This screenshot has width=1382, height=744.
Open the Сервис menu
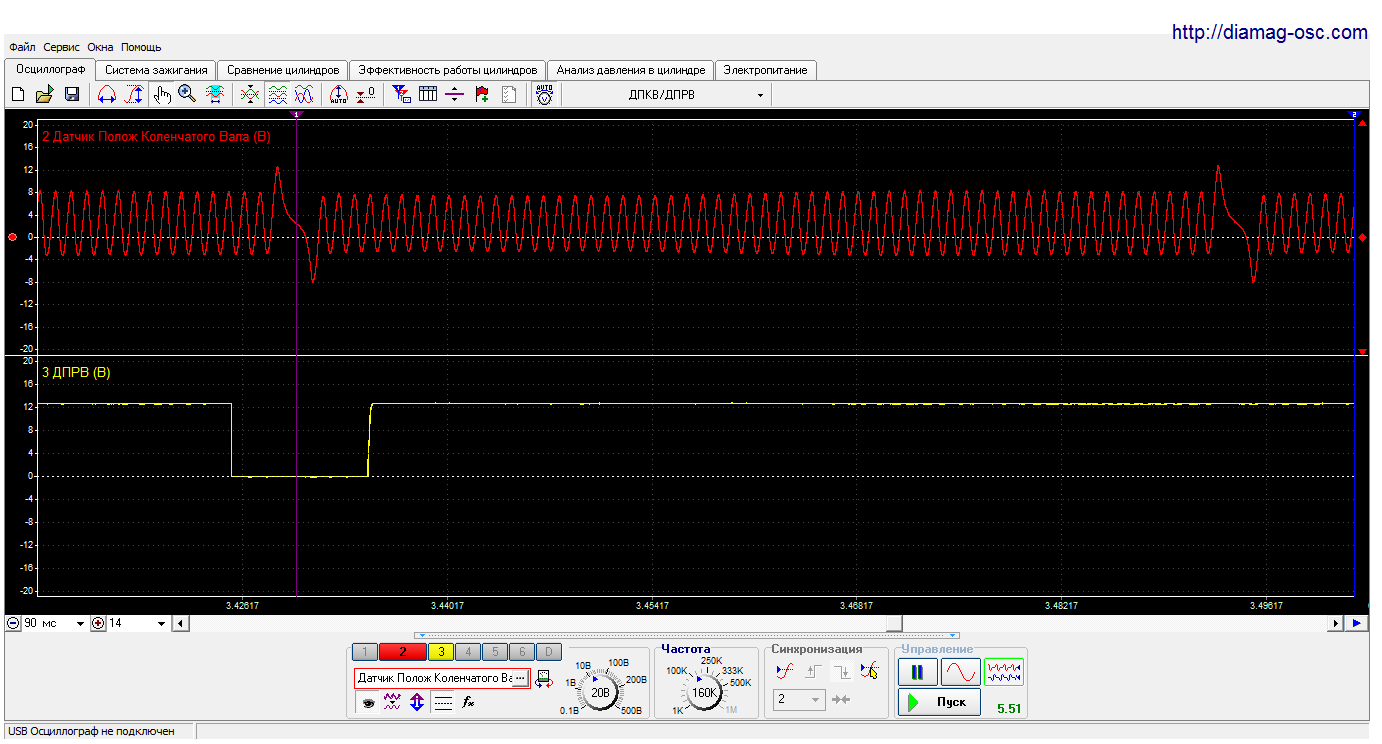tap(62, 47)
